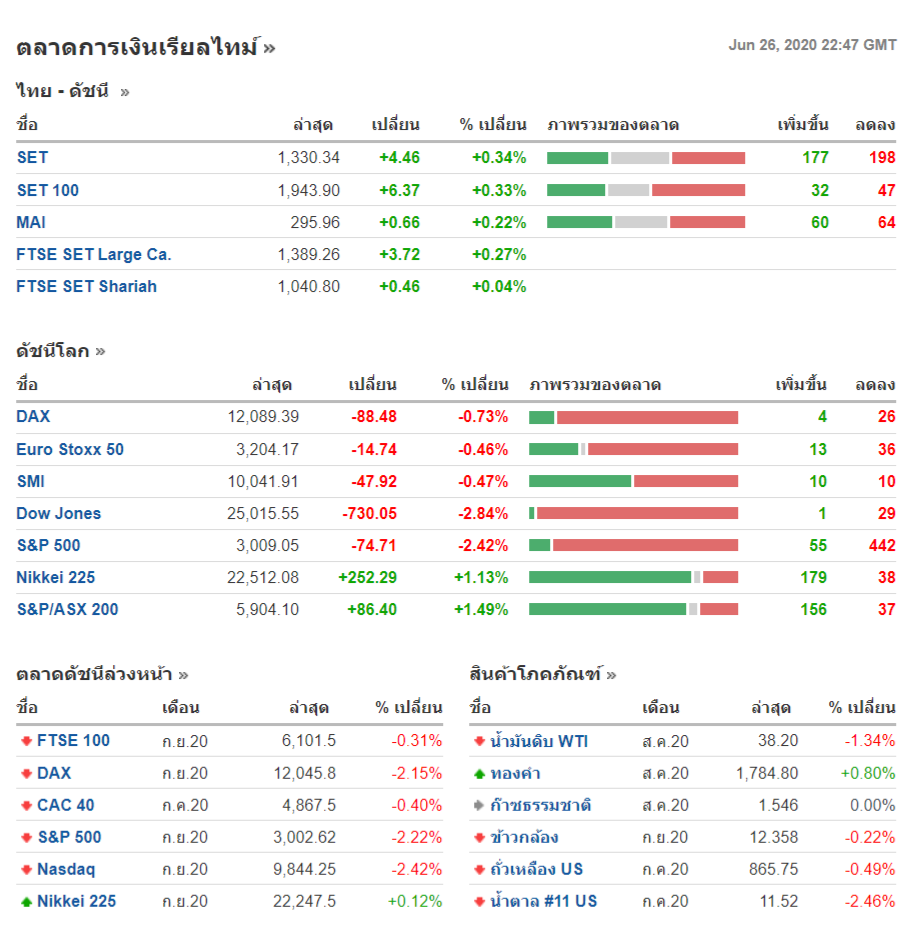Click the MAI last value 295.96
Viewport: 908px width, 940px height.
(x=315, y=222)
